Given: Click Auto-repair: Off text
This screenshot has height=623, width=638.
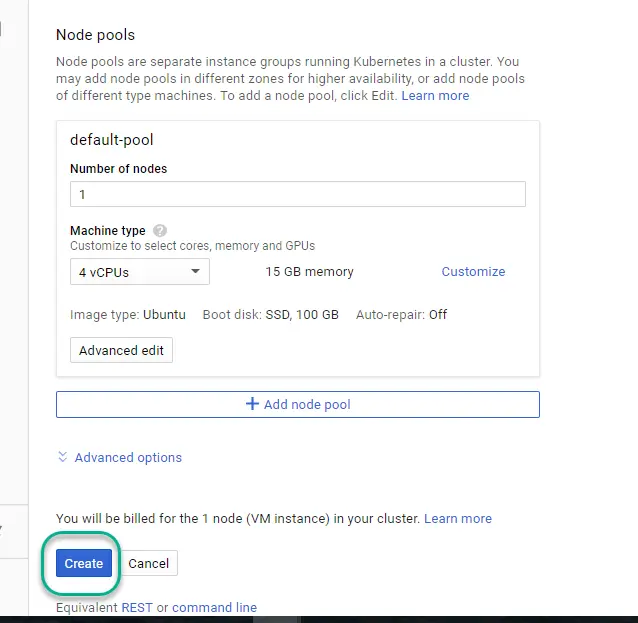Looking at the screenshot, I should 402,315.
